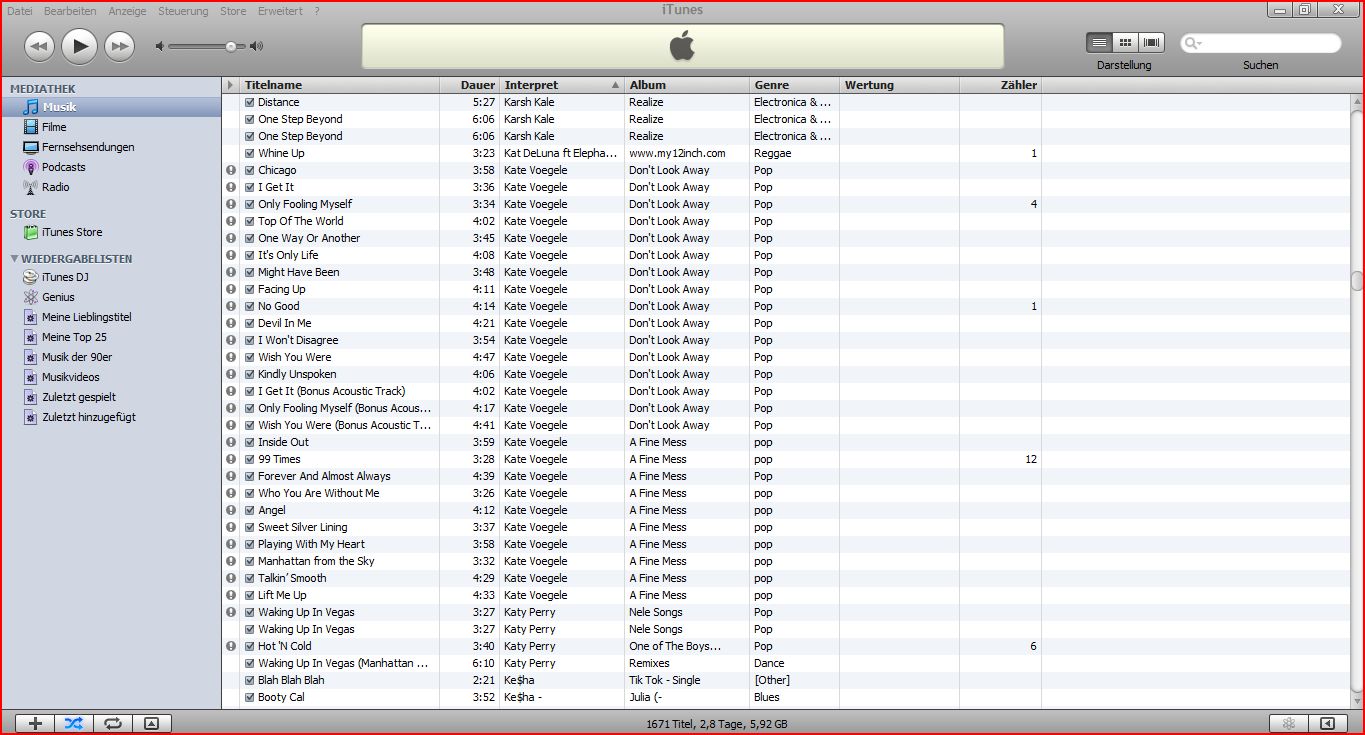The height and width of the screenshot is (735, 1365).
Task: Click the exclamation icon beside Chicago
Action: [231, 170]
